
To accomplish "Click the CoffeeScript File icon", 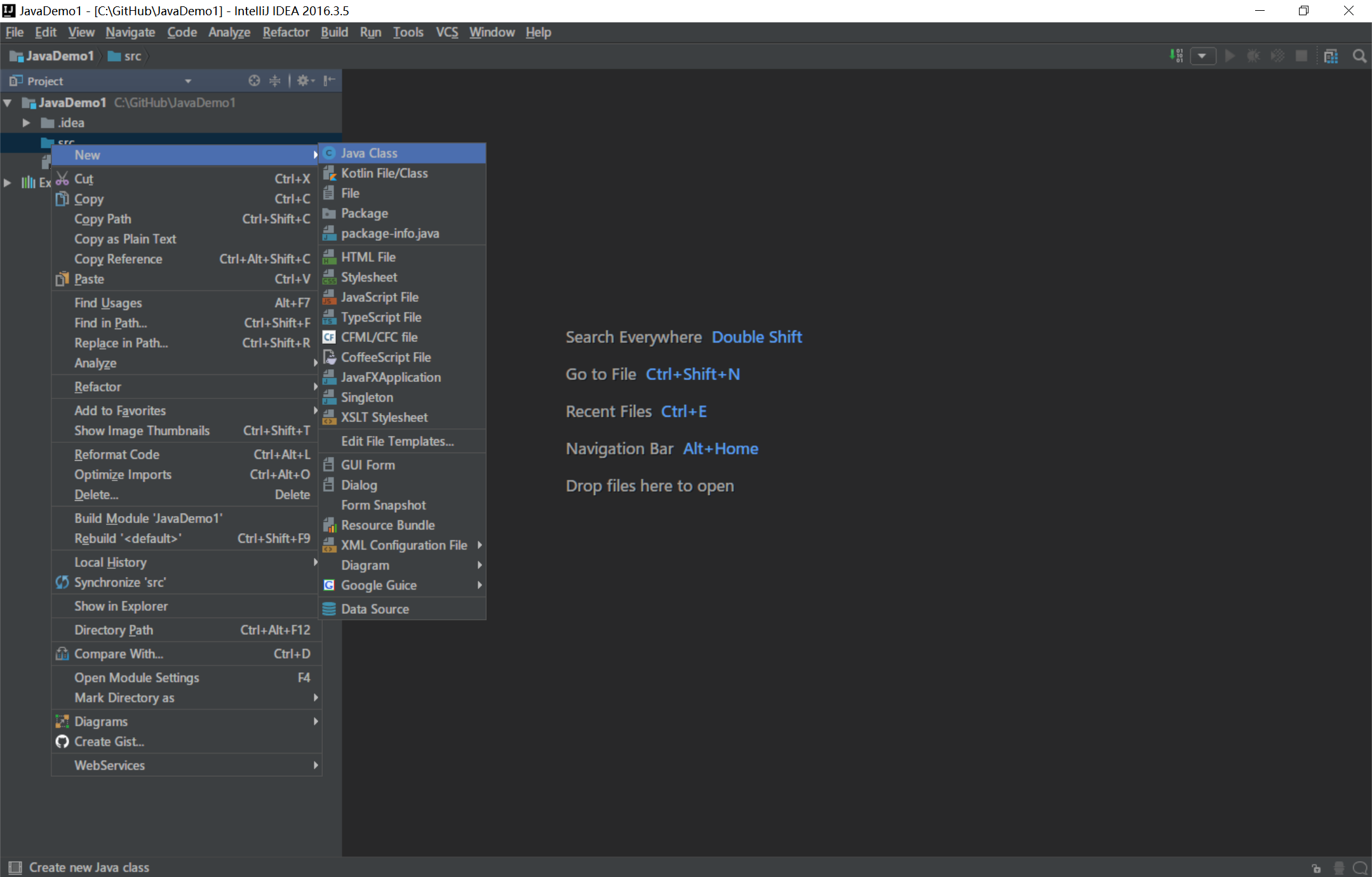I will [x=329, y=357].
